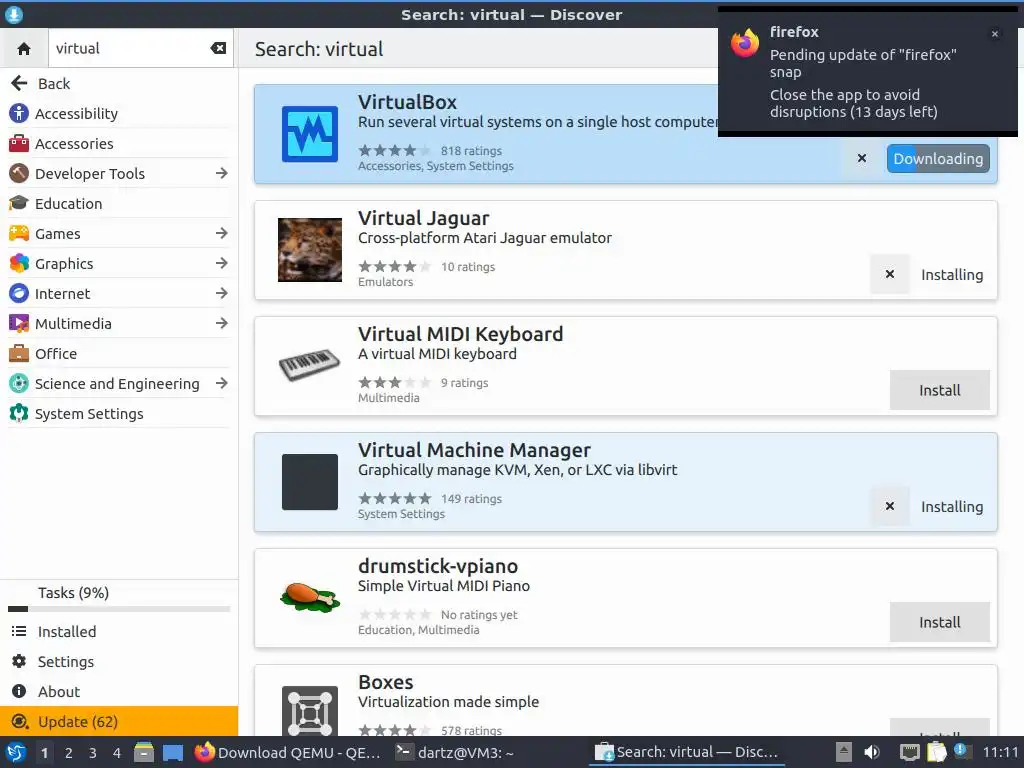Screen dimensions: 1024x768
Task: Open the Virtual Machine Manager title
Action: [x=474, y=450]
